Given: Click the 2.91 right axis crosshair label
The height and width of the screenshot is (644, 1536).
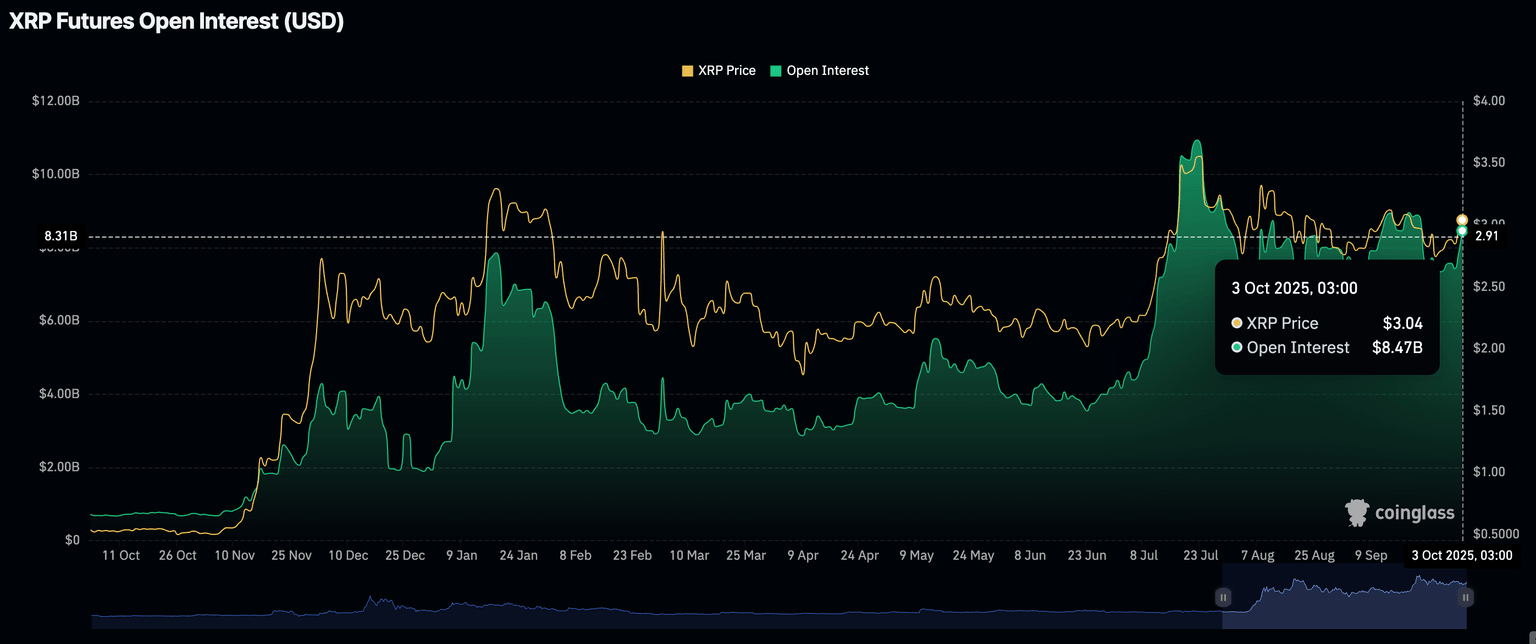Looking at the screenshot, I should coord(1486,236).
